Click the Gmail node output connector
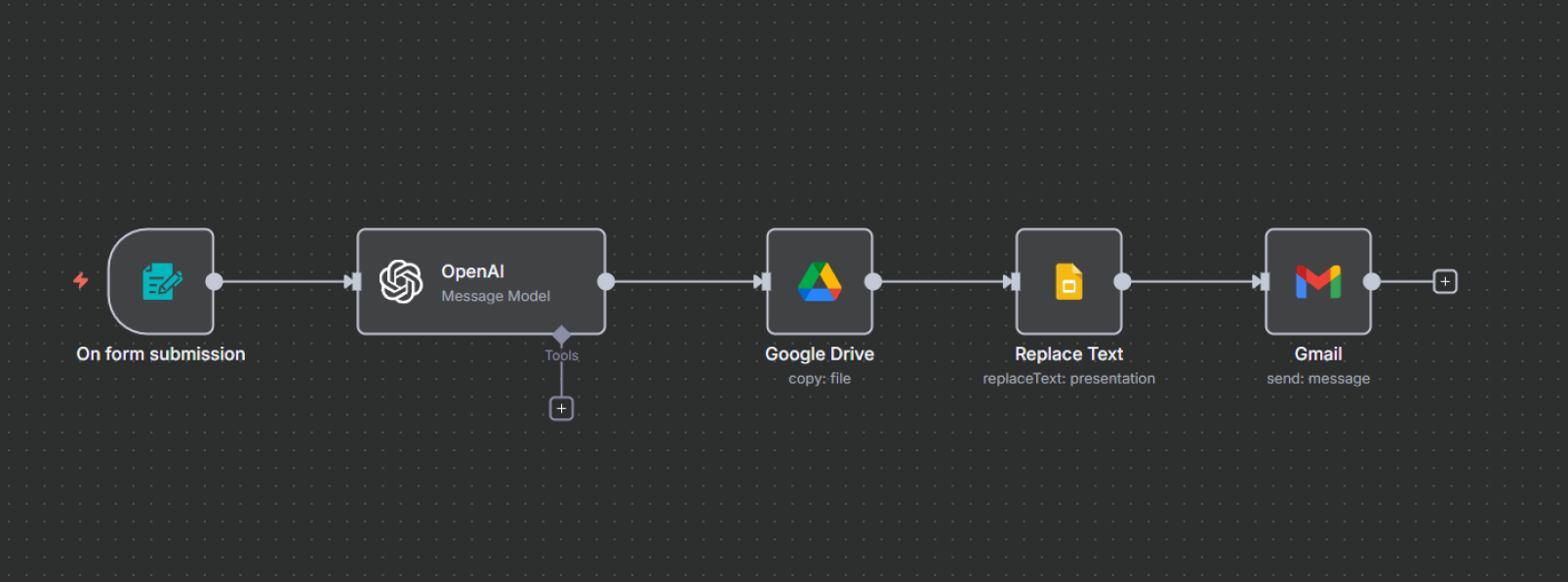Image resolution: width=1568 pixels, height=582 pixels. 1372,282
